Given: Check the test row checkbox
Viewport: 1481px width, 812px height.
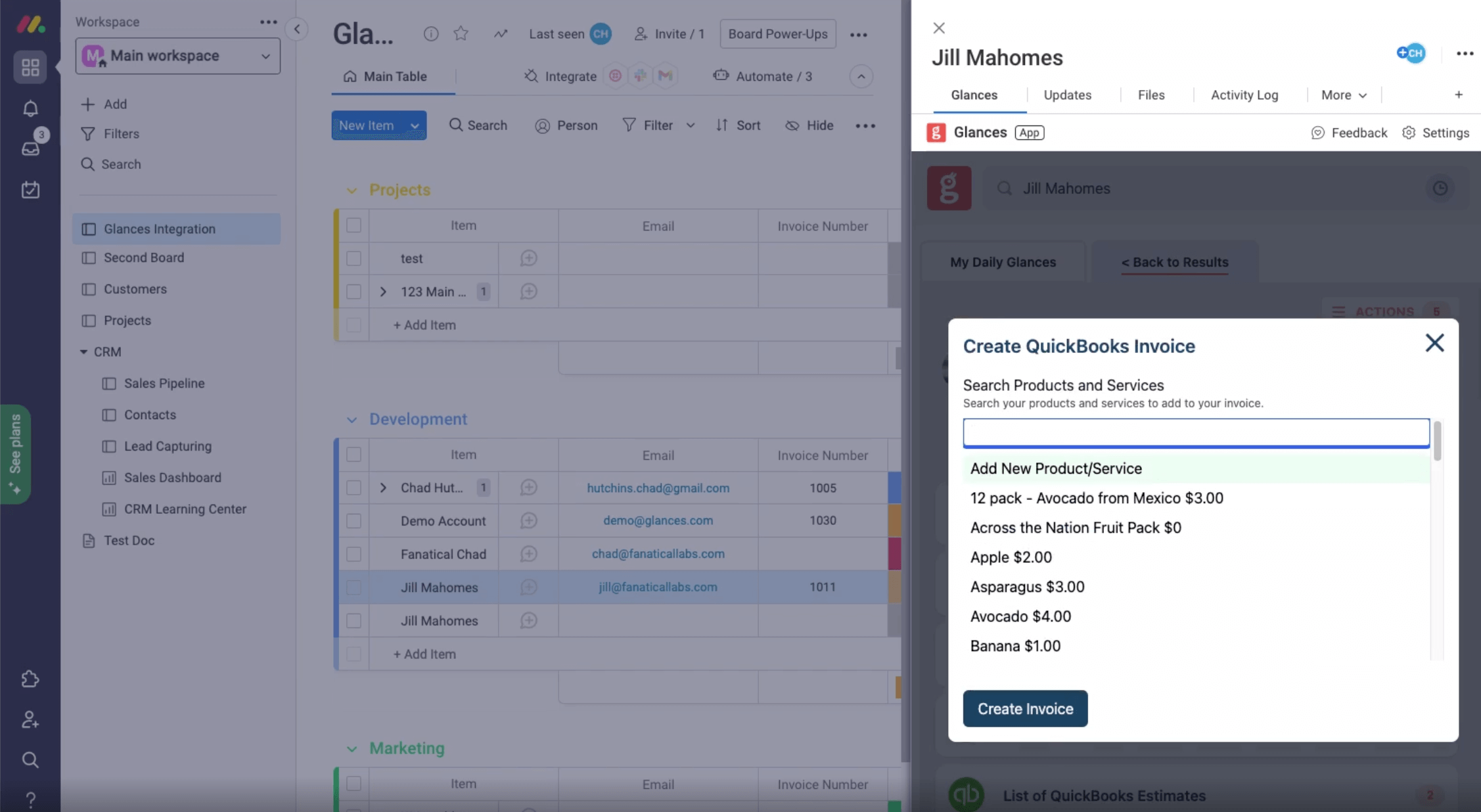Looking at the screenshot, I should click(353, 258).
